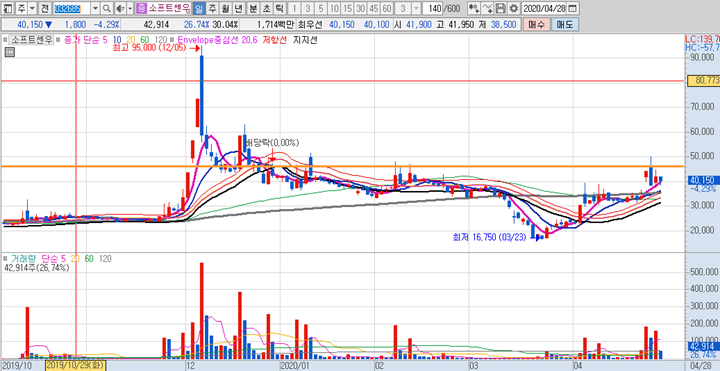Switch to 분 minute chart period
The image size is (720, 371).
pos(254,8)
